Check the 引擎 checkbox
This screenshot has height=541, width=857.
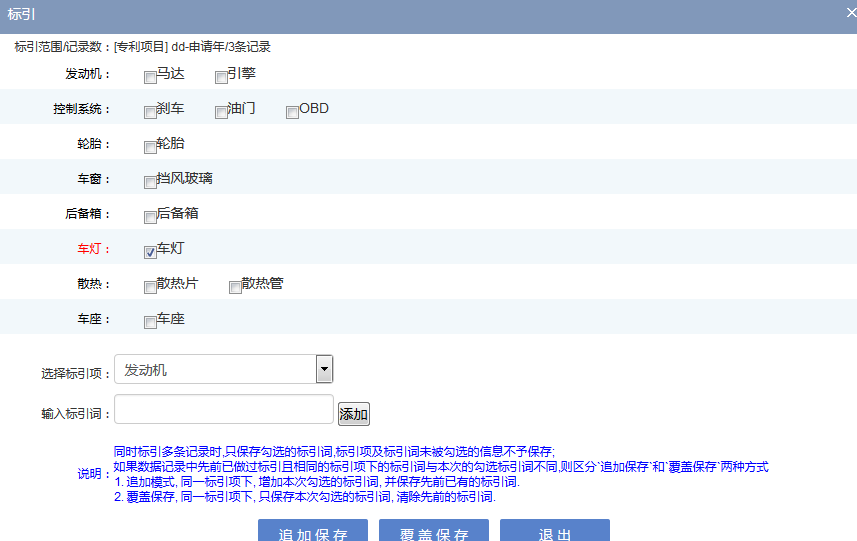pyautogui.click(x=221, y=77)
